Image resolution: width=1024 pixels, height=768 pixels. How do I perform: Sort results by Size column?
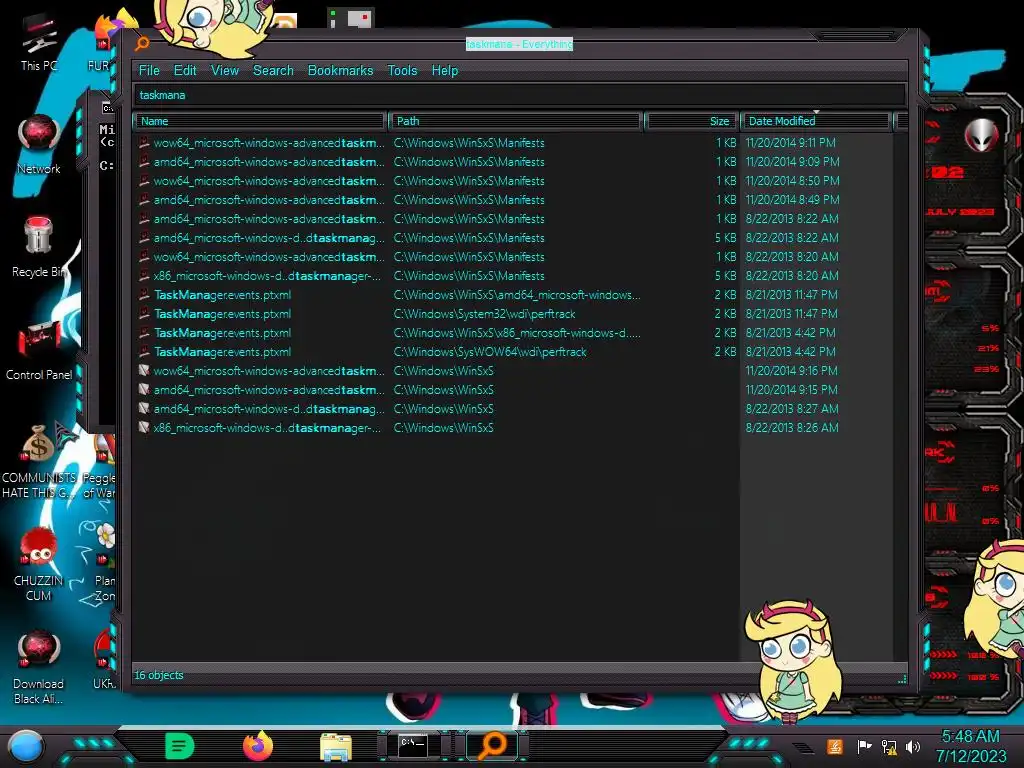(691, 121)
